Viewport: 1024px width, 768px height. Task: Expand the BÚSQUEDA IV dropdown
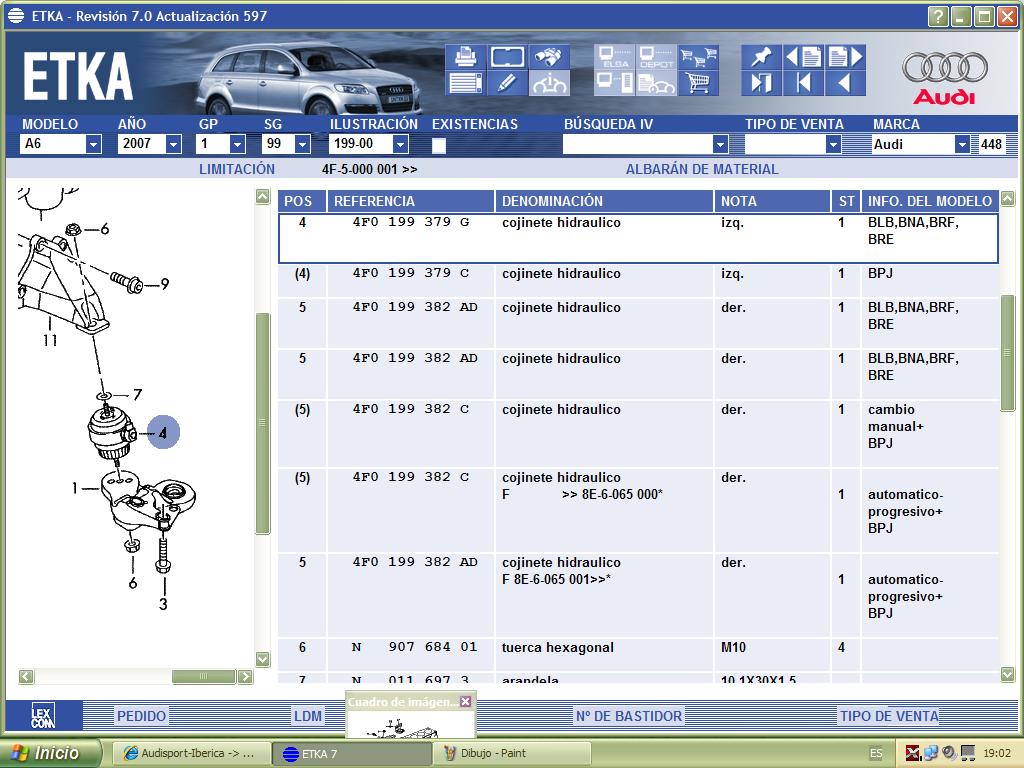[x=720, y=144]
